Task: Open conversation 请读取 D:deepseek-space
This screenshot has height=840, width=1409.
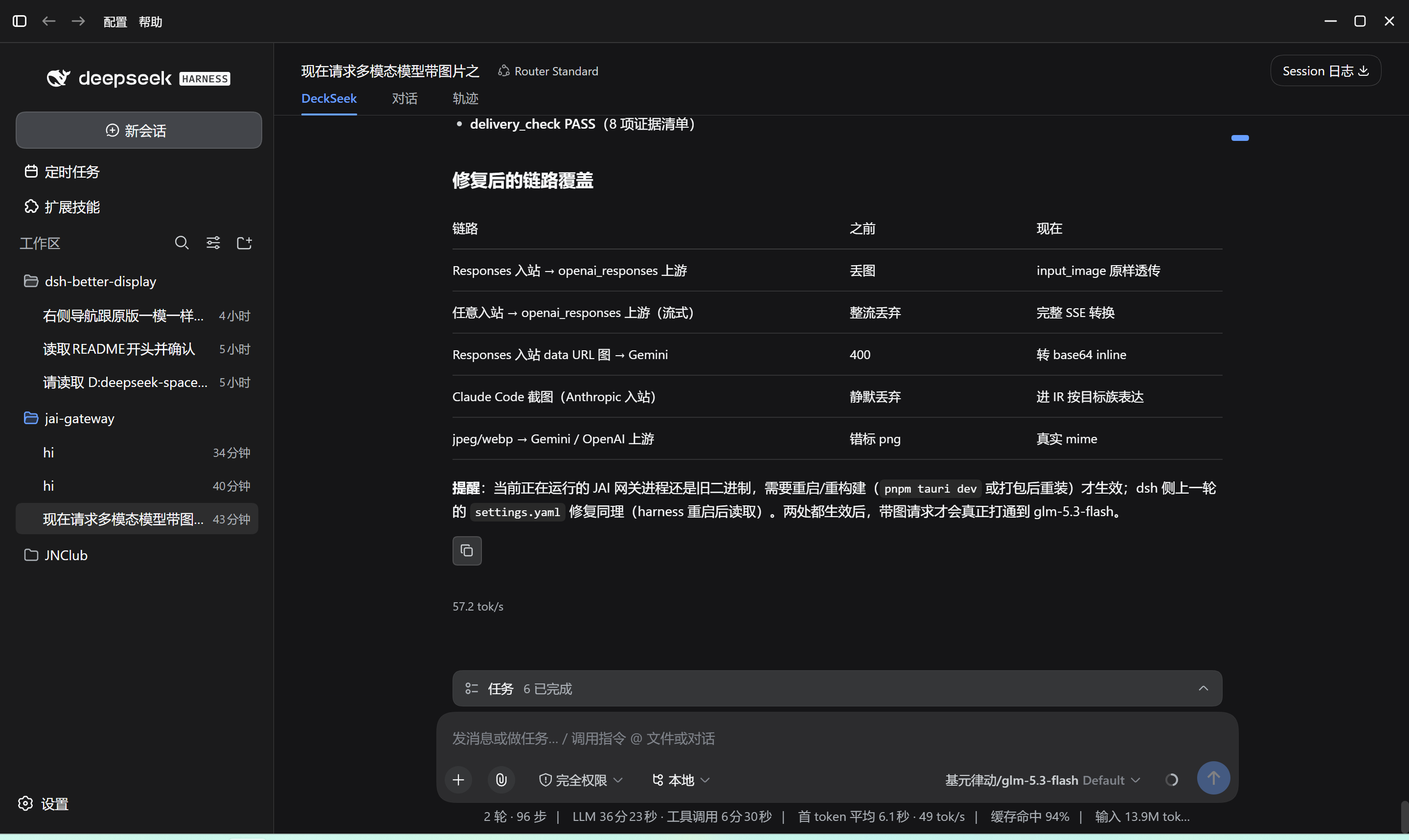Action: pos(137,382)
